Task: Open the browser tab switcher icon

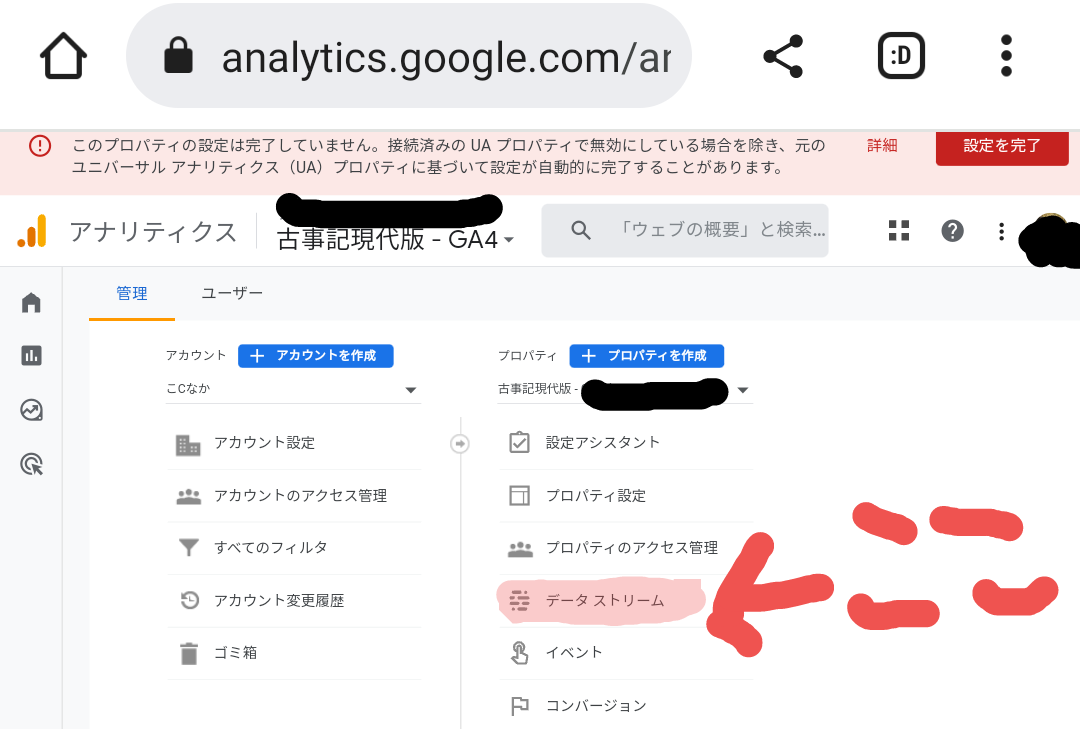Action: (x=901, y=56)
